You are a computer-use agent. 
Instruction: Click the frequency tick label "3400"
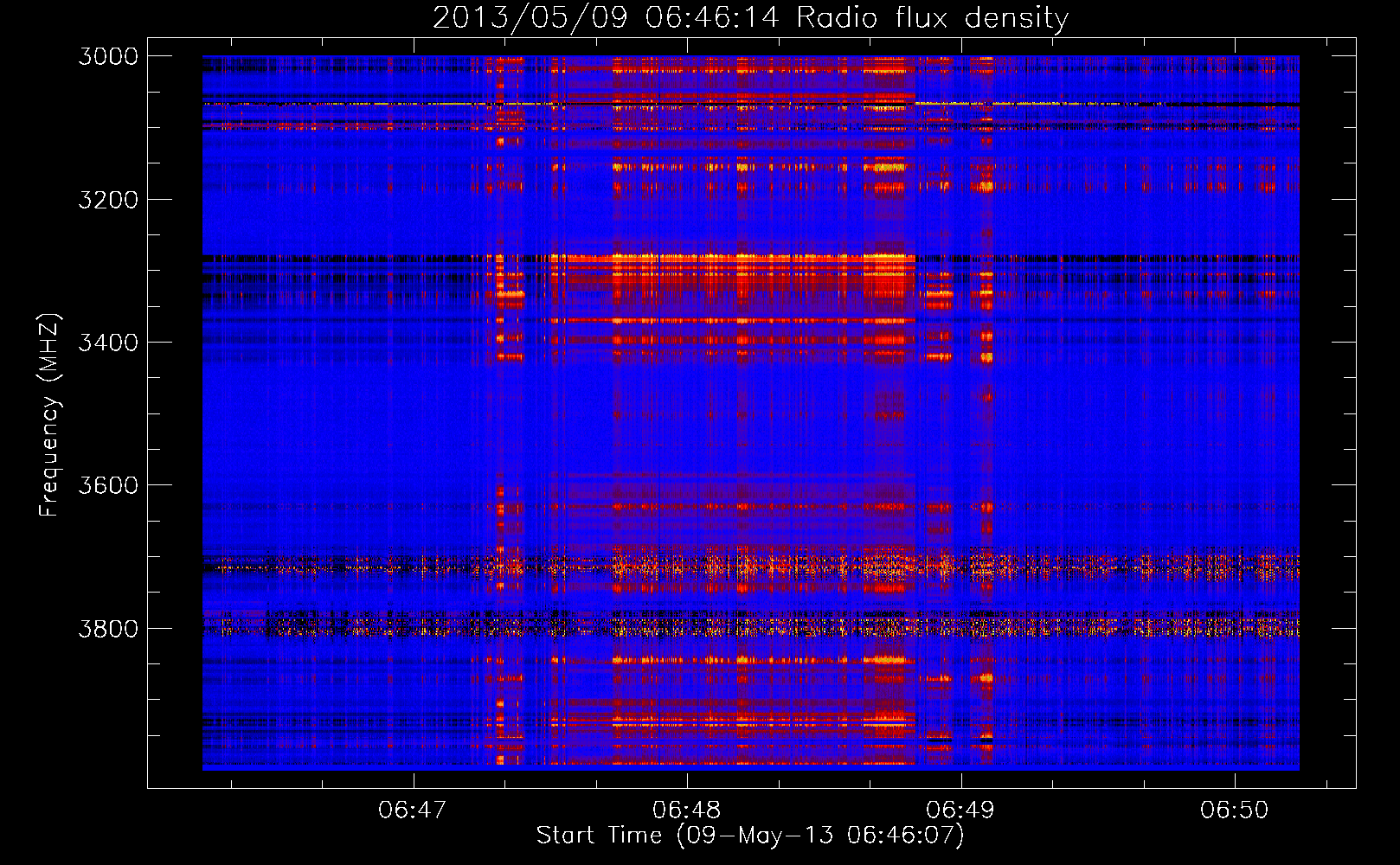coord(108,343)
